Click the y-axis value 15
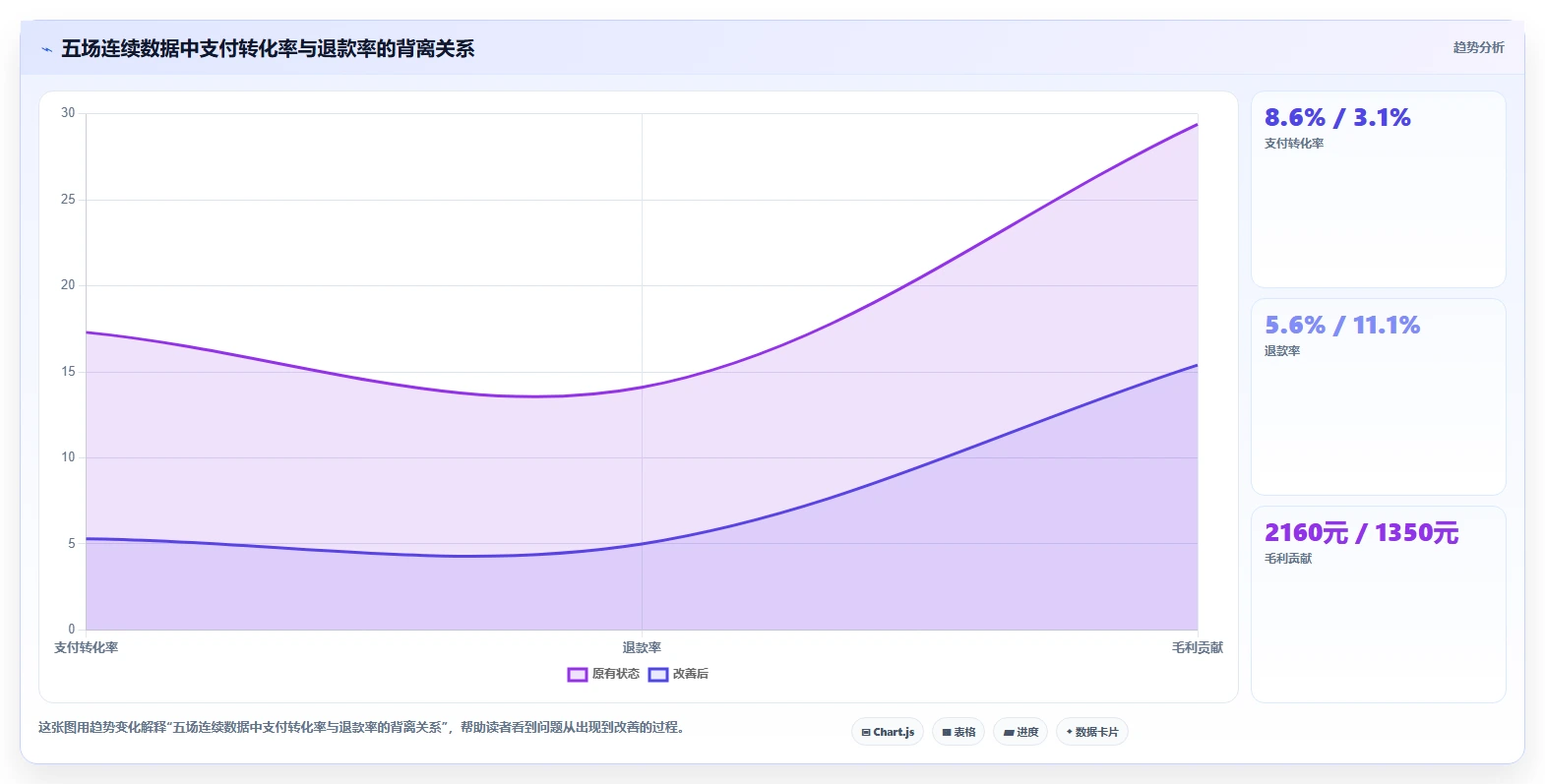 [68, 372]
